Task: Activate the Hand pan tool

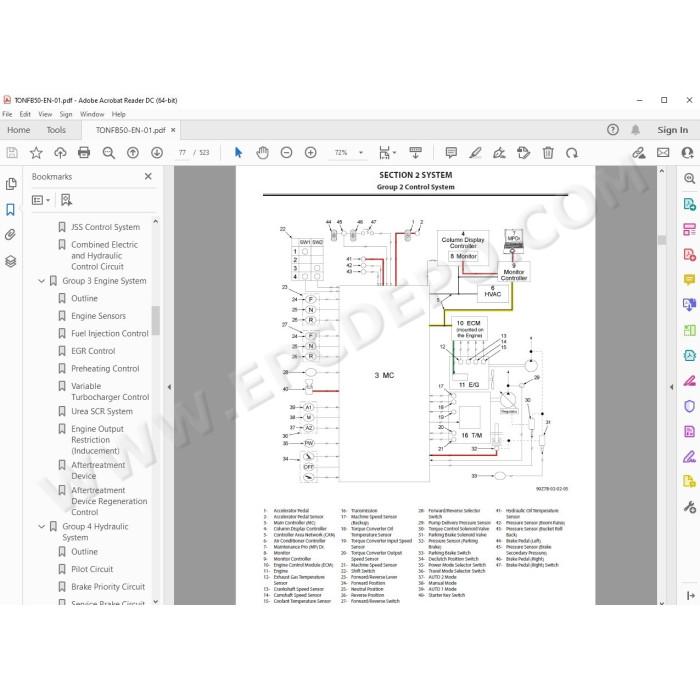Action: [x=262, y=153]
